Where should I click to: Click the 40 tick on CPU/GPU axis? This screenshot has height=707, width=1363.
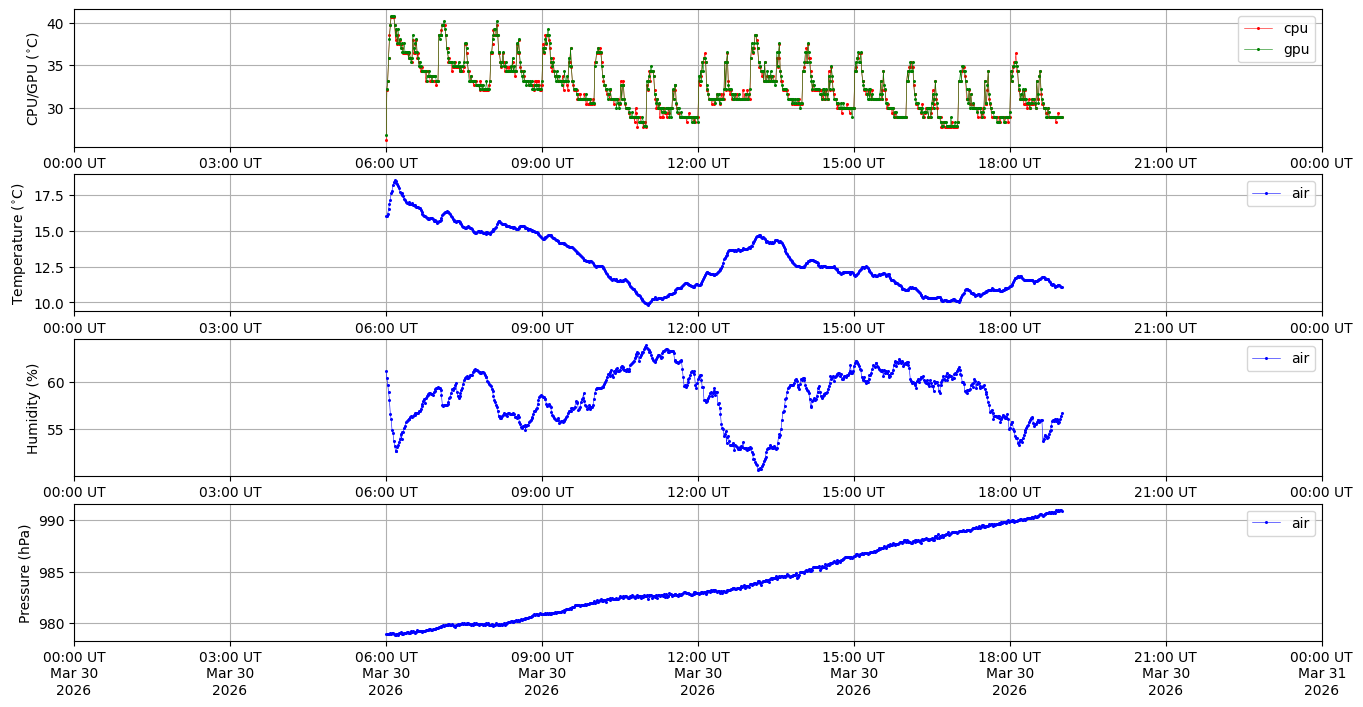pos(56,23)
